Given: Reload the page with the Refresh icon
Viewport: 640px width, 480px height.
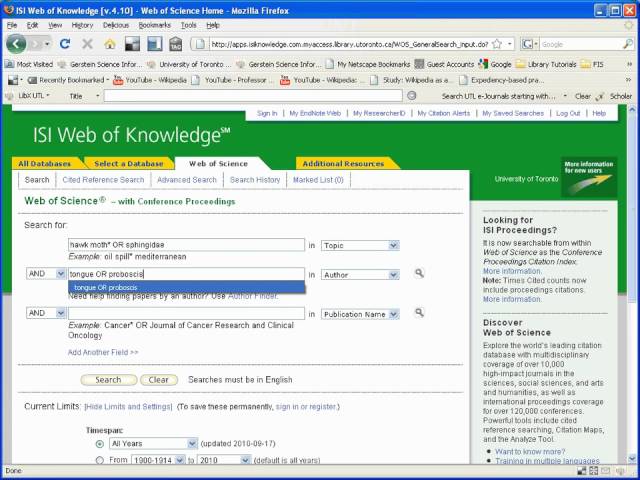Looking at the screenshot, I should tap(64, 44).
